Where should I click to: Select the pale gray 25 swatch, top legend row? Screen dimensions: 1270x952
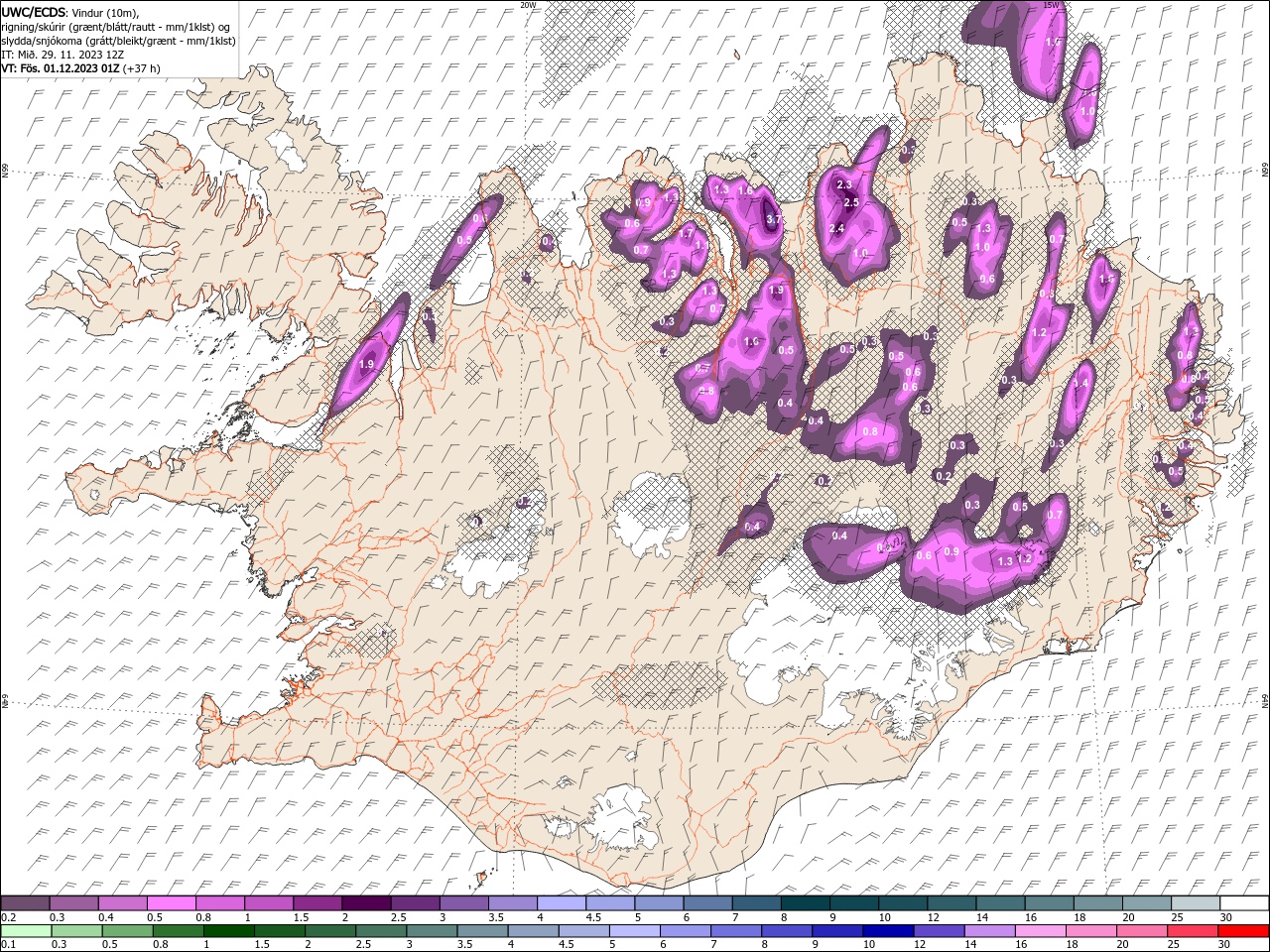point(1195,902)
